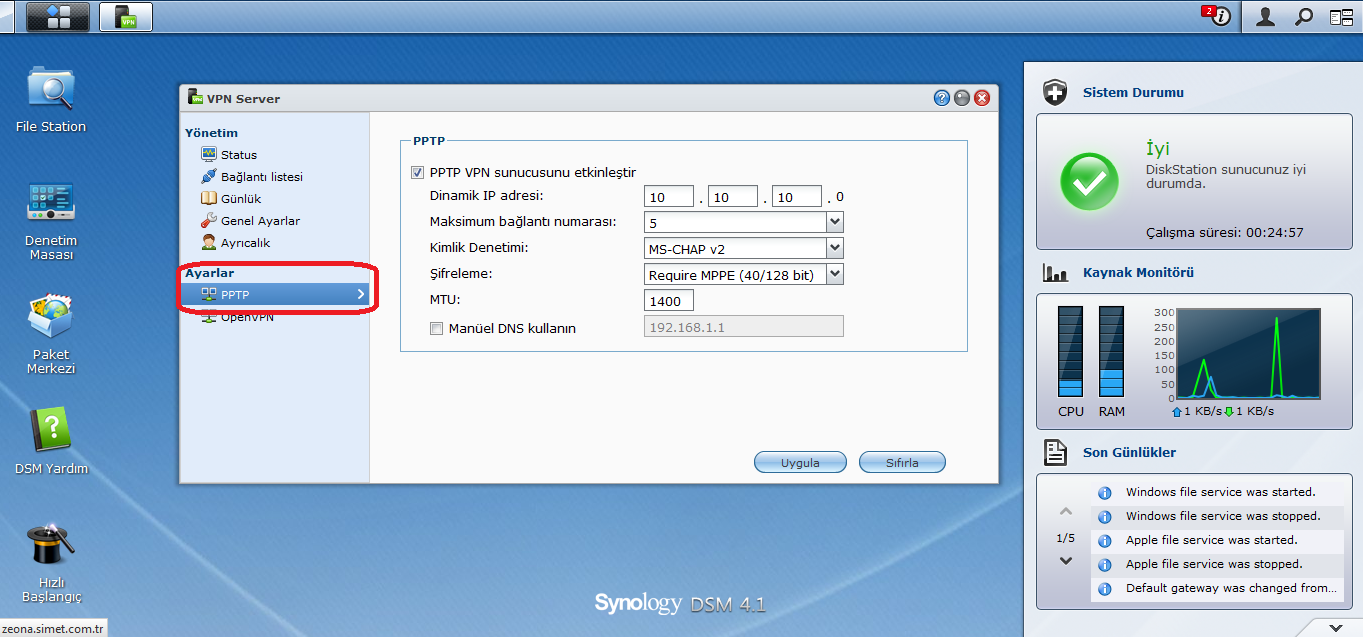Open Şifreleme Require MPPE dropdown
This screenshot has width=1363, height=637.
click(835, 274)
